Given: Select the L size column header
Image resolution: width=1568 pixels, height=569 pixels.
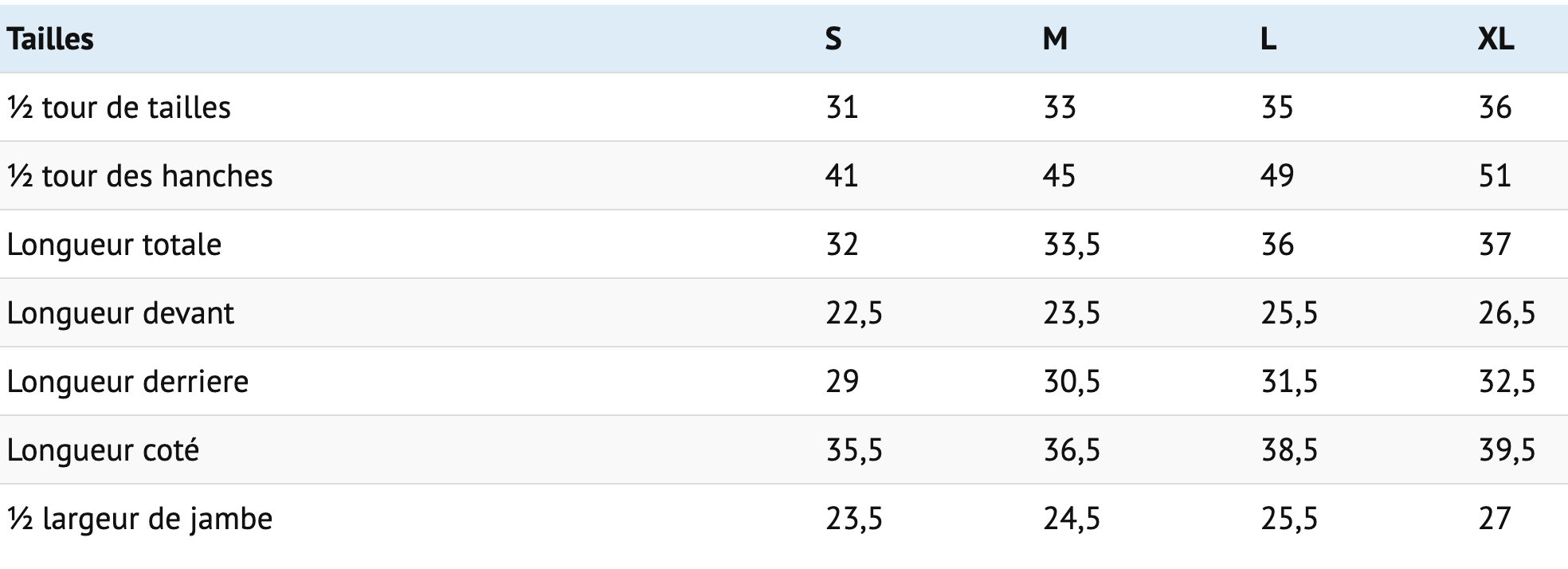Looking at the screenshot, I should click(x=1269, y=39).
